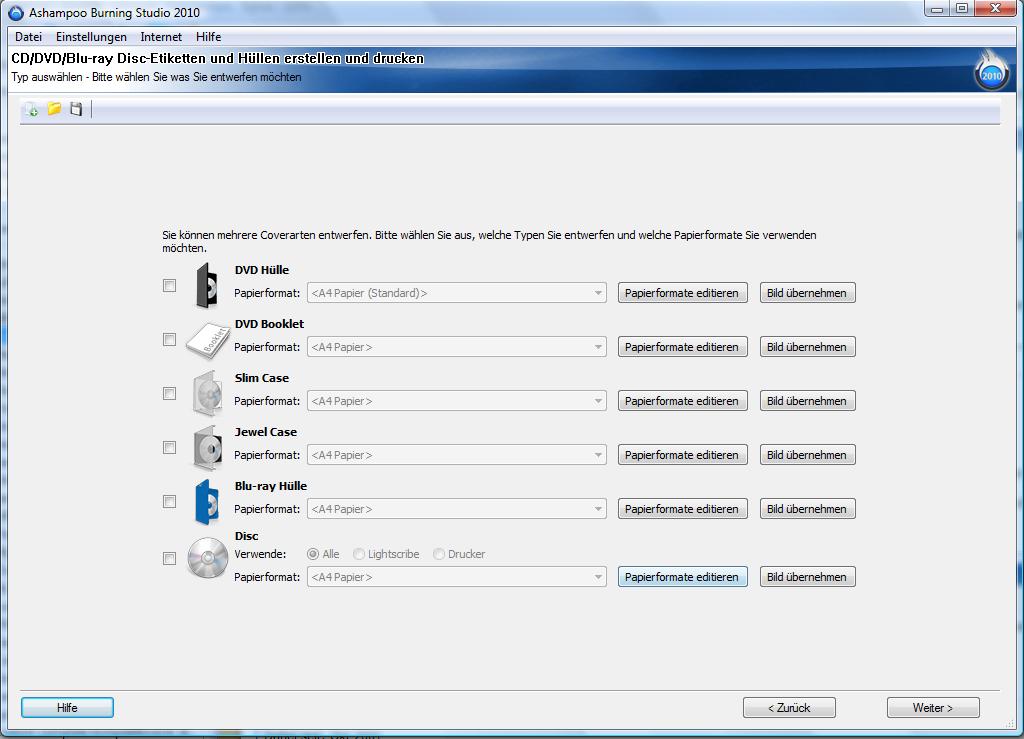
Task: Open DVD Hülle Papierformat dropdown
Action: [x=456, y=293]
